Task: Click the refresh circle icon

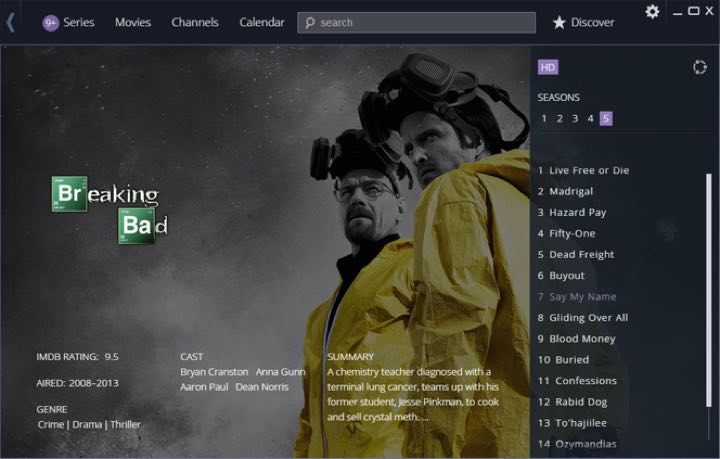Action: (x=700, y=67)
